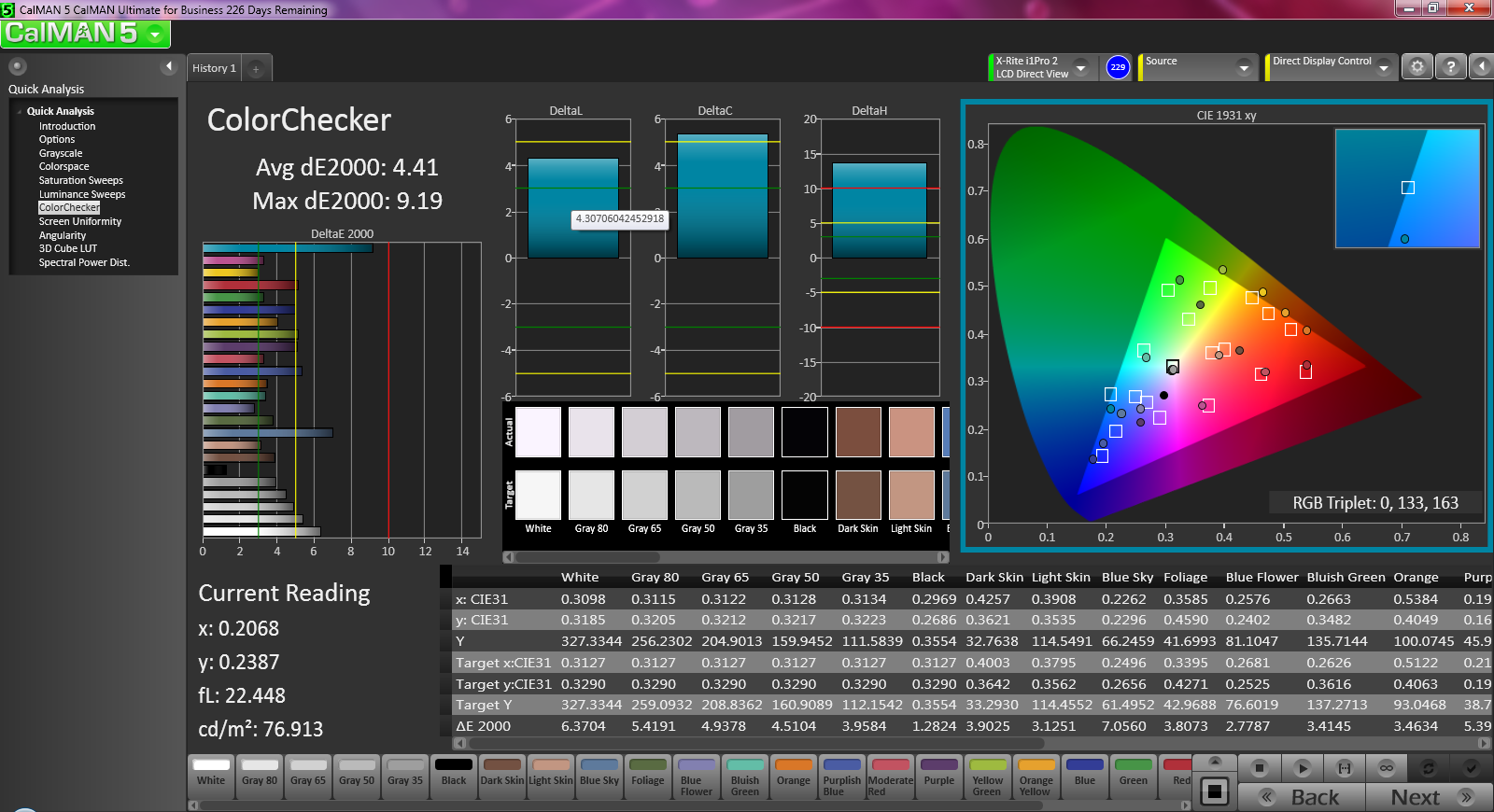Image resolution: width=1494 pixels, height=812 pixels.
Task: Collapse the left sidebar arrow icon
Action: 169,66
